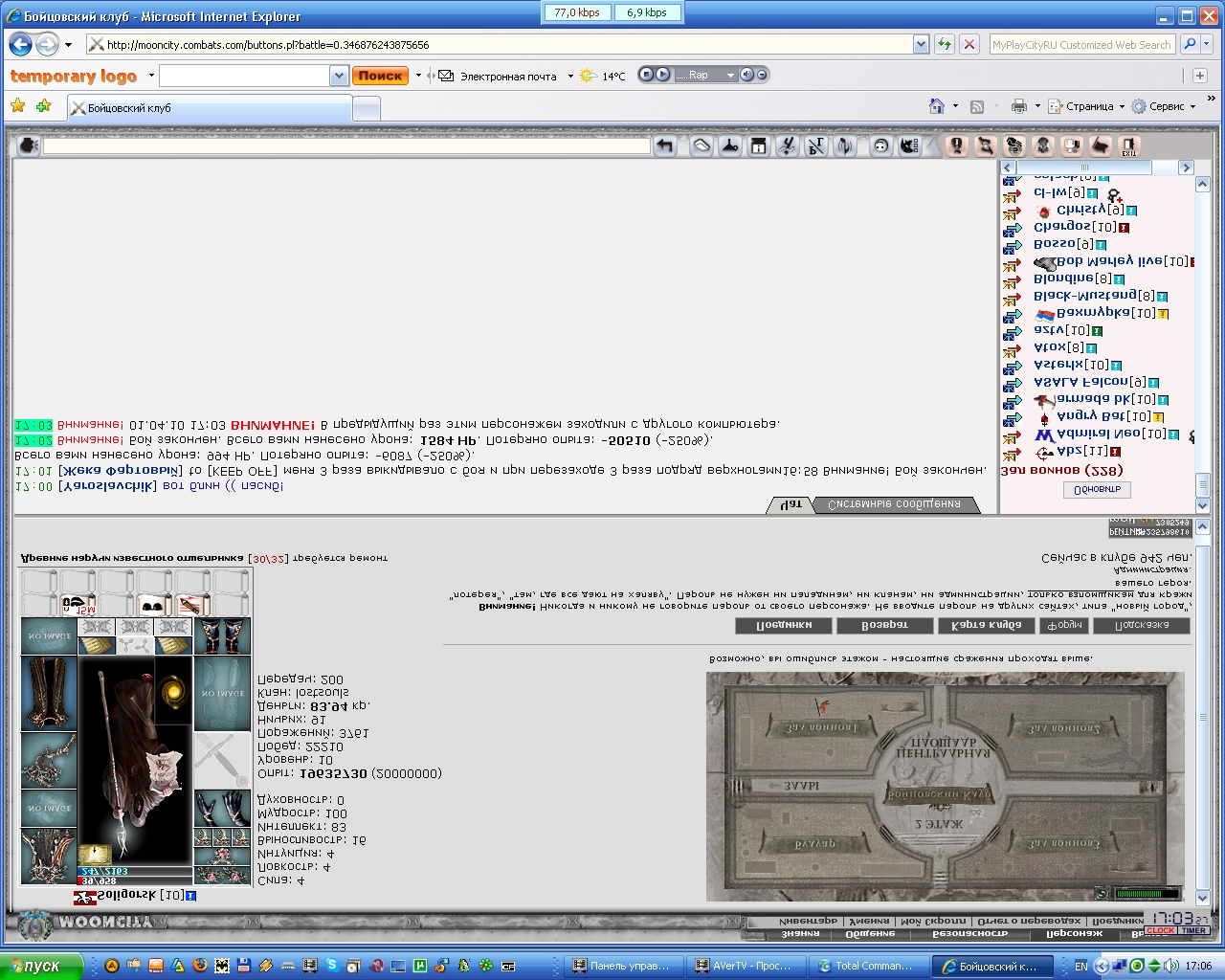Open the Безопасность bottom menu item
This screenshot has width=1225, height=980.
tap(969, 934)
